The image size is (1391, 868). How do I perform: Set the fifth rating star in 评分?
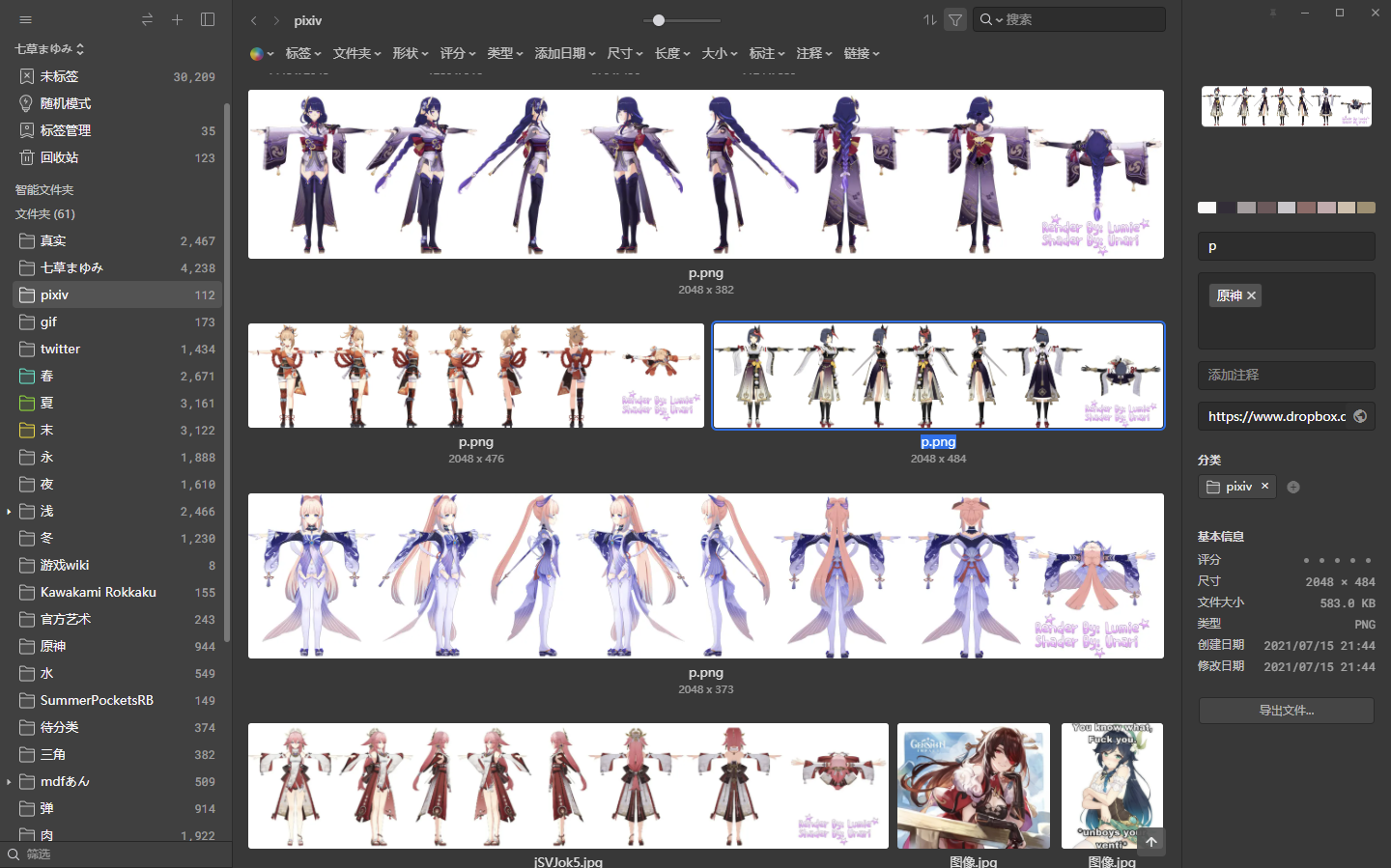tap(1369, 560)
